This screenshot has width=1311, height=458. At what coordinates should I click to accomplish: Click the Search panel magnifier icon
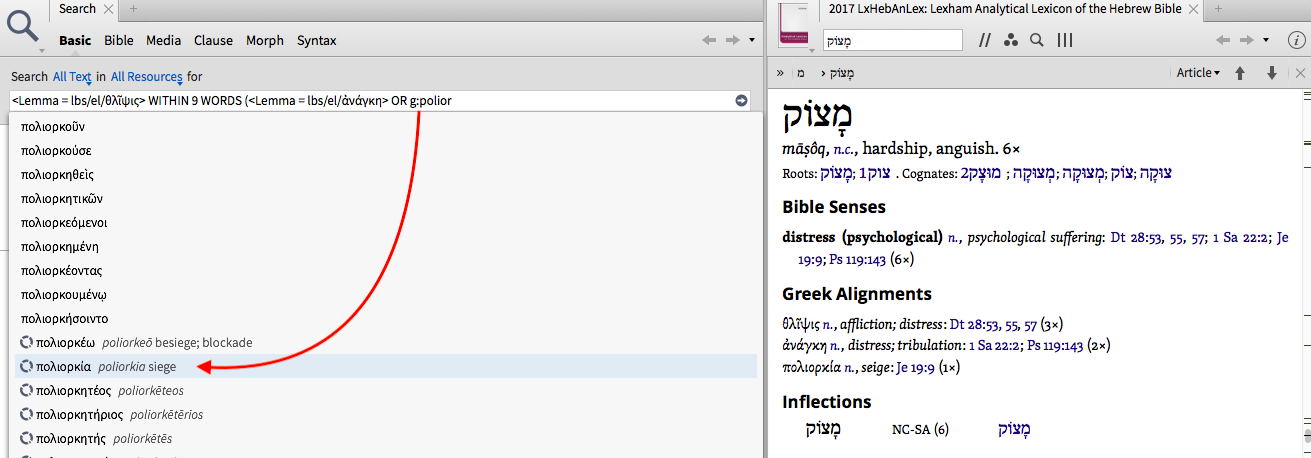pyautogui.click(x=23, y=28)
